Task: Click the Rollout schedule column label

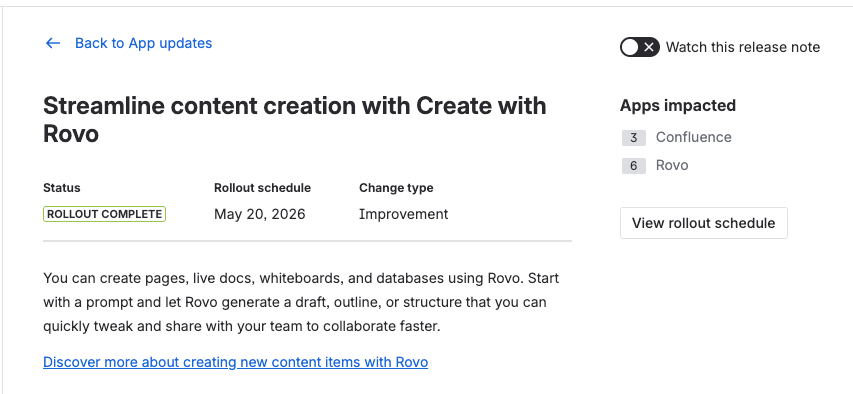Action: pos(262,188)
